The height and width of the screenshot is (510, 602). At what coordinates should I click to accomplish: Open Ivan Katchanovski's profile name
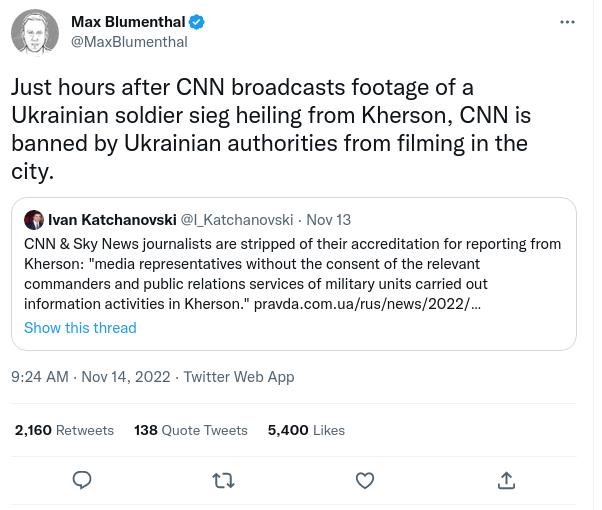pos(112,220)
